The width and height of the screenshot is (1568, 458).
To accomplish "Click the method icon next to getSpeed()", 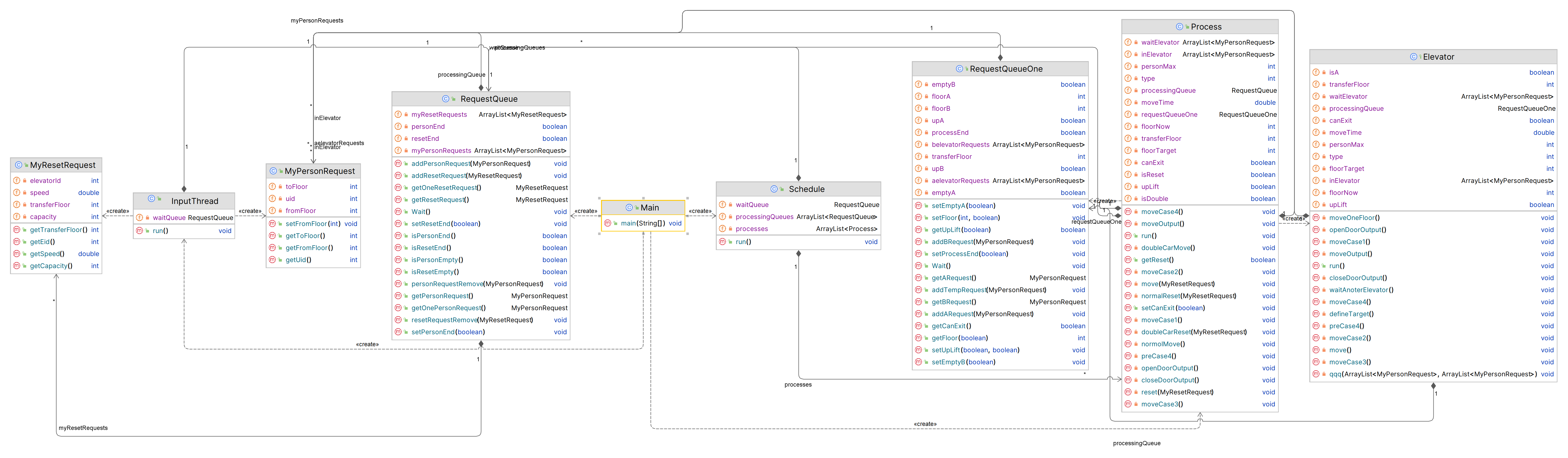I will tap(17, 254).
